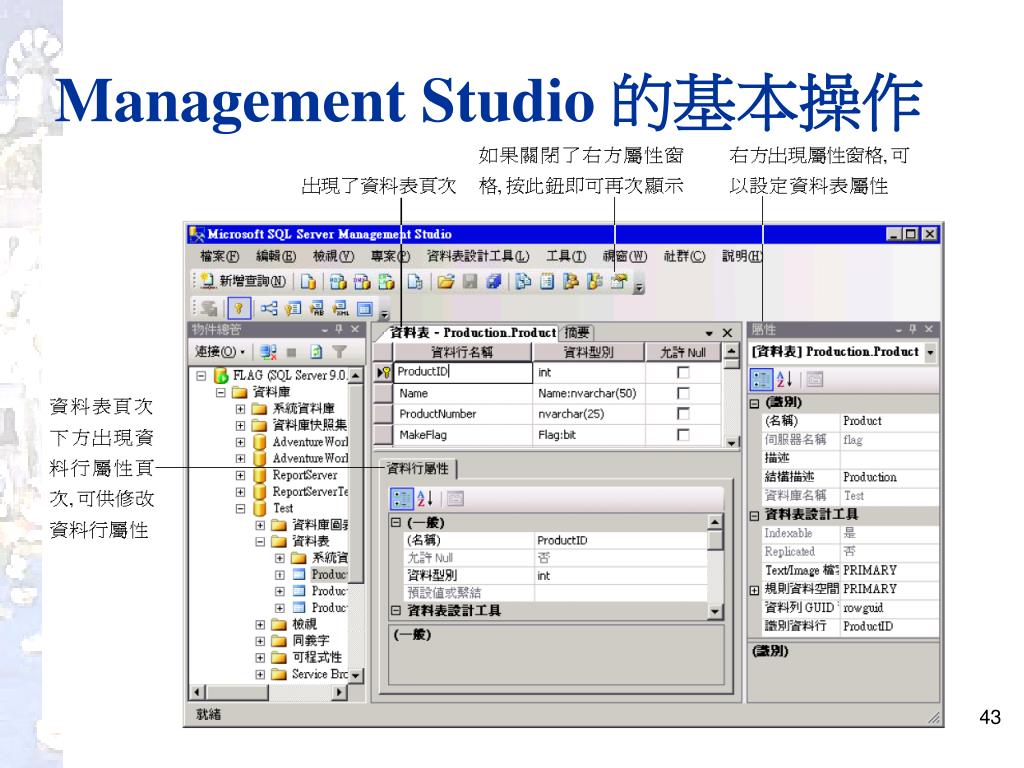The image size is (1024, 768).
Task: Click down arrow of 資料行屬性 grid scrollbar
Action: [x=715, y=611]
